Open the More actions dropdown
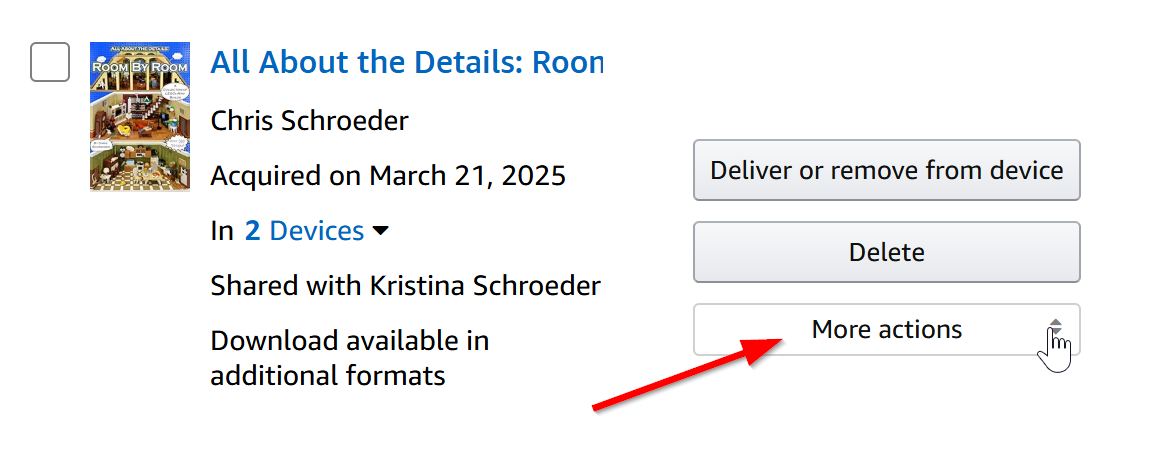Viewport: 1165px width, 457px height. pyautogui.click(x=886, y=330)
